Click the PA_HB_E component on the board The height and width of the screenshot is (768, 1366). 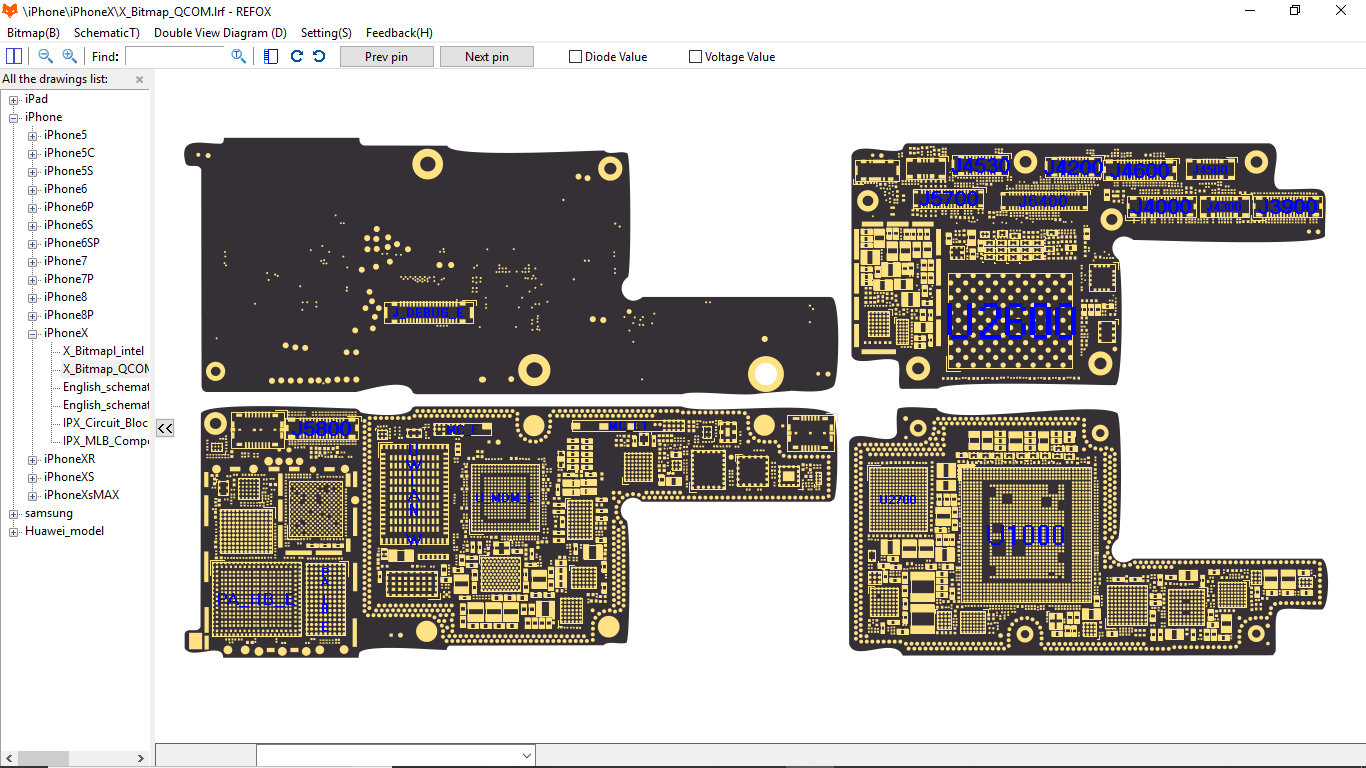pos(257,599)
